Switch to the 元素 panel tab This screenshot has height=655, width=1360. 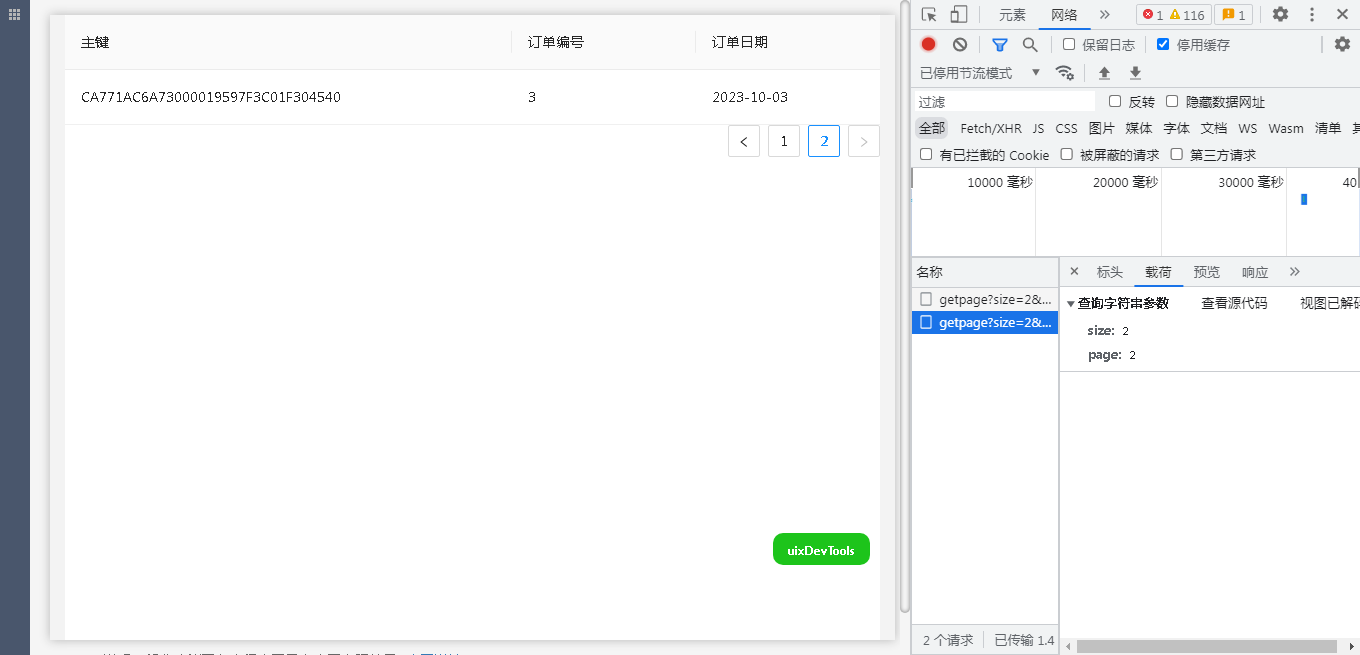(1012, 15)
